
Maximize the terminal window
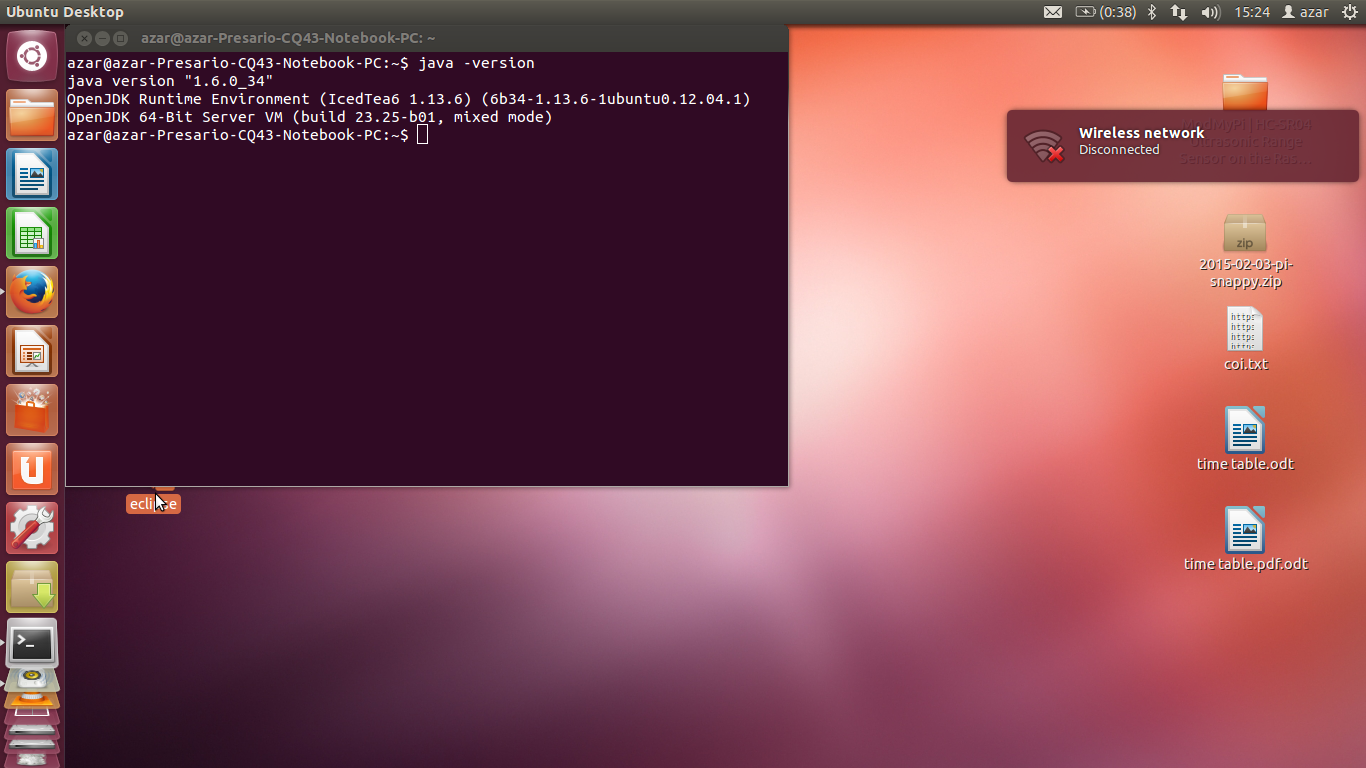point(120,38)
